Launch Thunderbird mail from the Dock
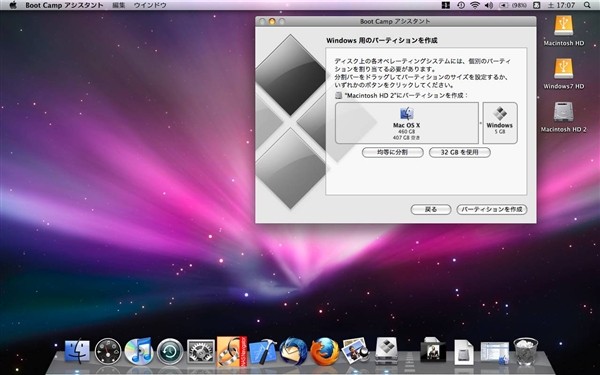Viewport: 600px width, 375px height. pyautogui.click(x=293, y=351)
